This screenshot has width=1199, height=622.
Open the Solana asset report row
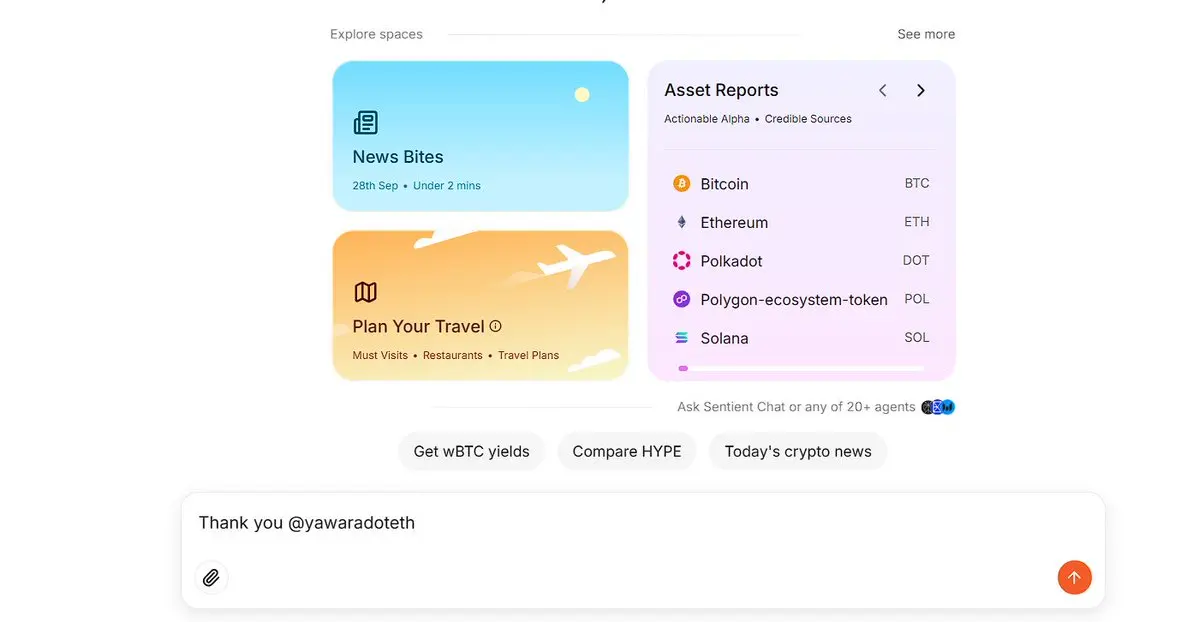pyautogui.click(x=801, y=337)
